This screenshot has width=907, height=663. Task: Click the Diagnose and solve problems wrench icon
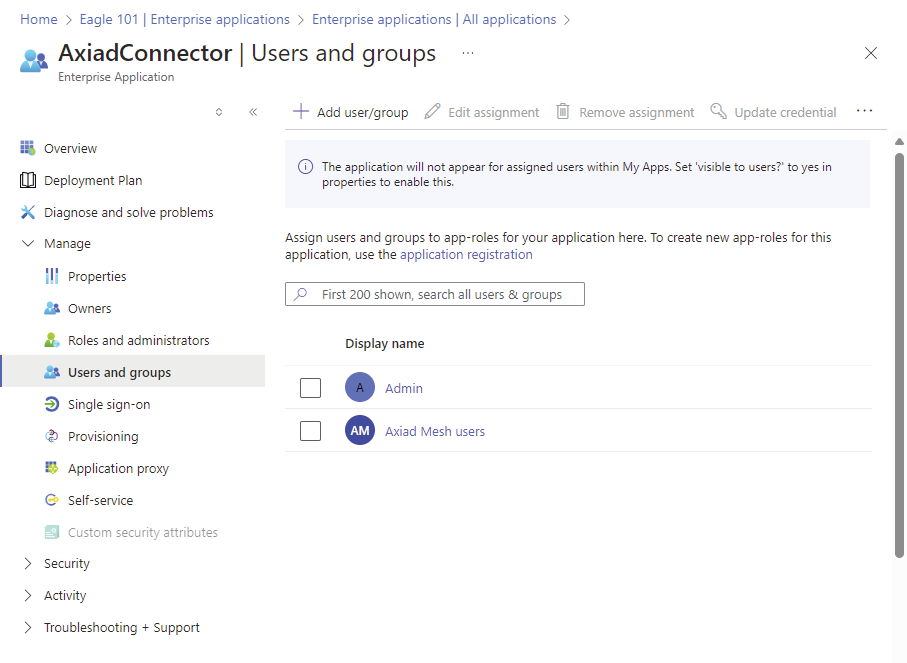[x=27, y=212]
